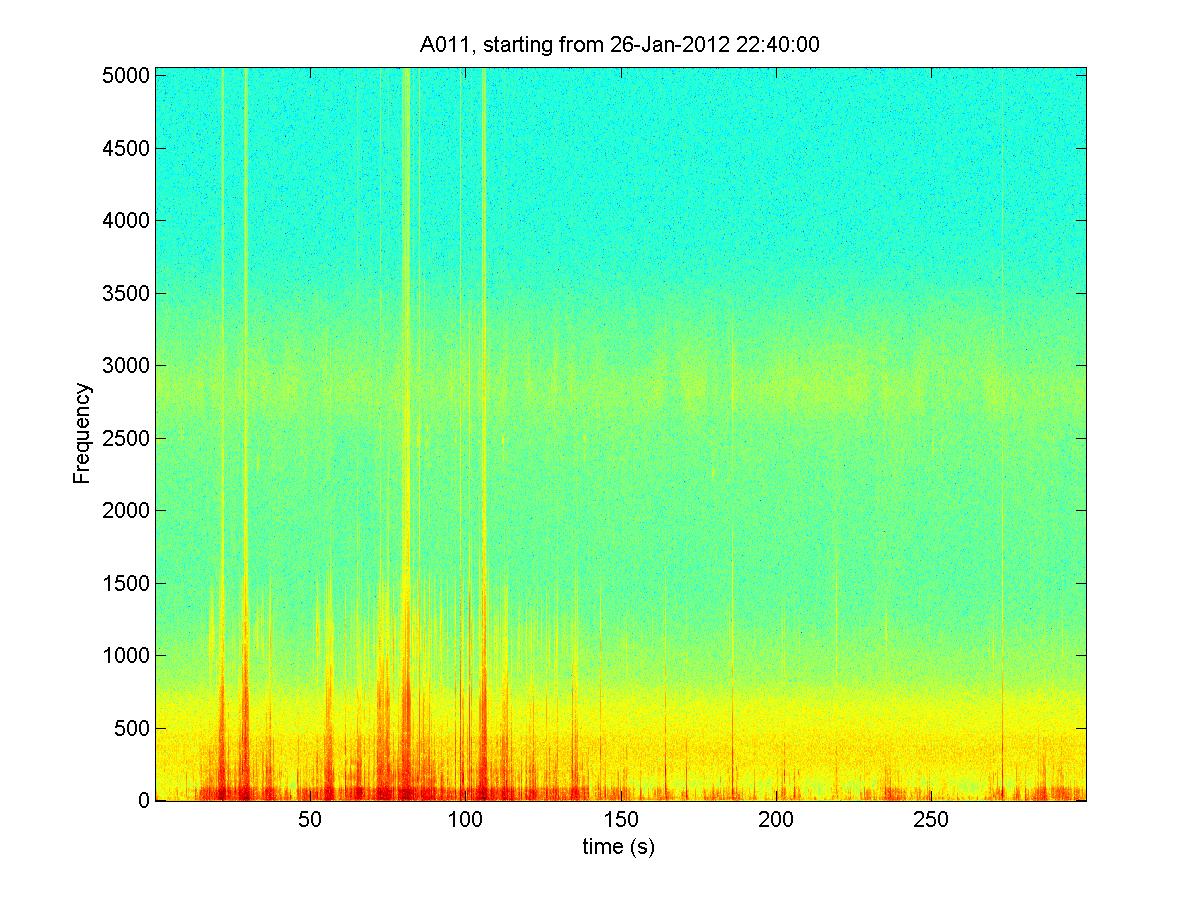The height and width of the screenshot is (900, 1200).
Task: Click the 200 tick label on the time axis
Action: 776,821
